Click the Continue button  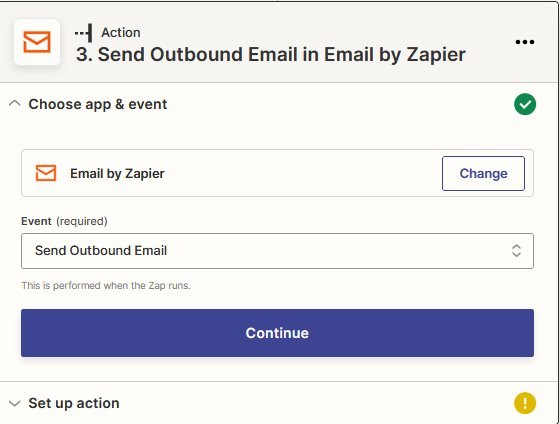(277, 333)
